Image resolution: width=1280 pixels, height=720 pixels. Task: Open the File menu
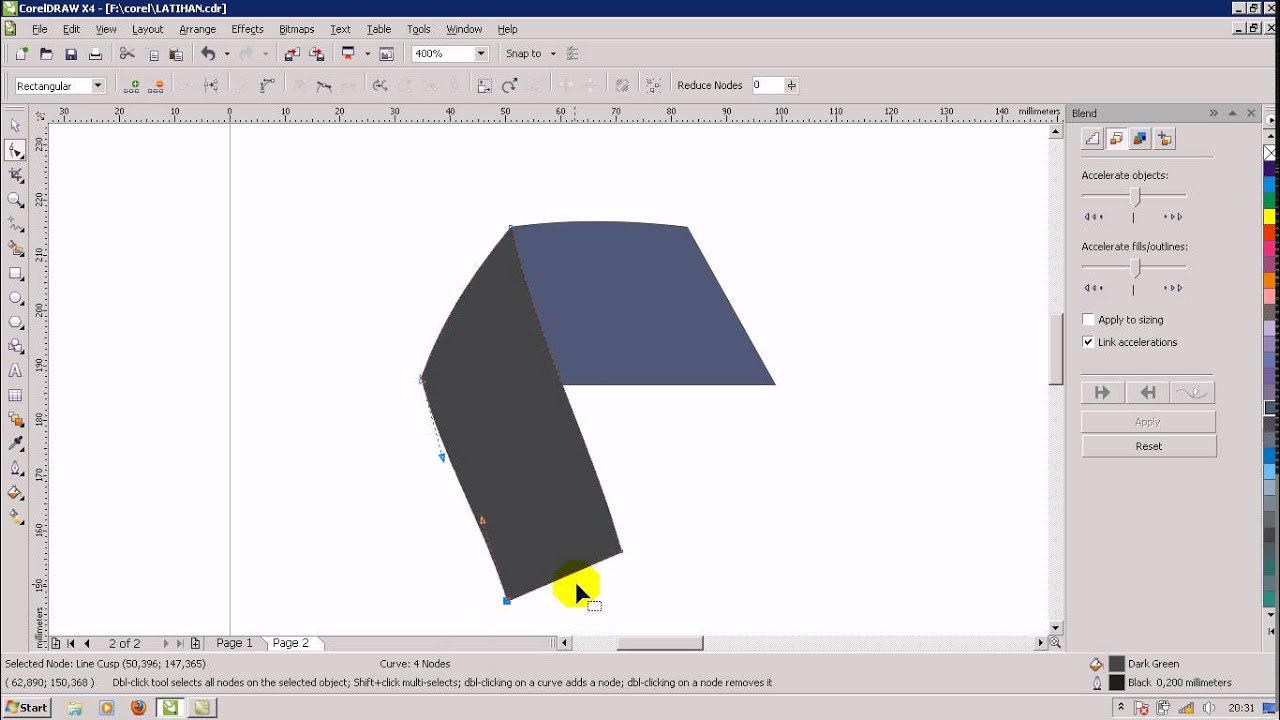(39, 29)
